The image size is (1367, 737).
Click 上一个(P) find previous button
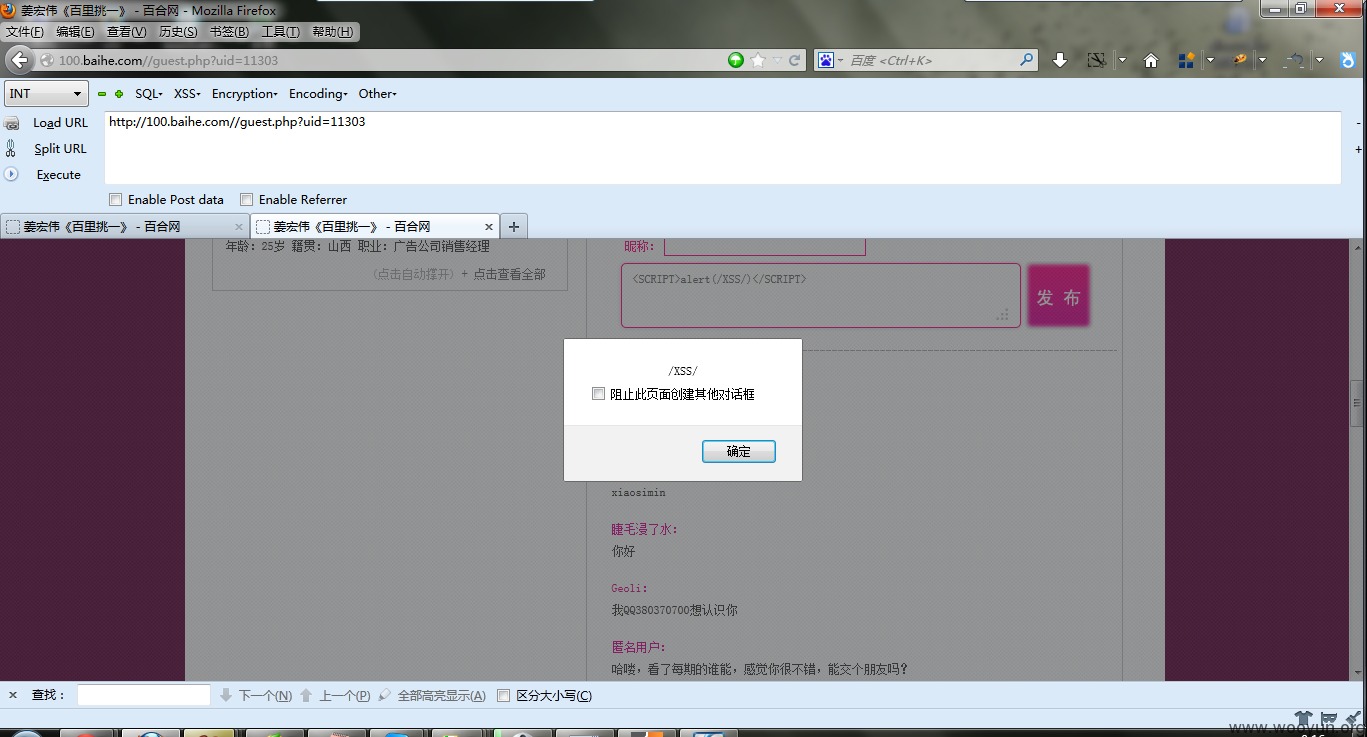tap(335, 695)
